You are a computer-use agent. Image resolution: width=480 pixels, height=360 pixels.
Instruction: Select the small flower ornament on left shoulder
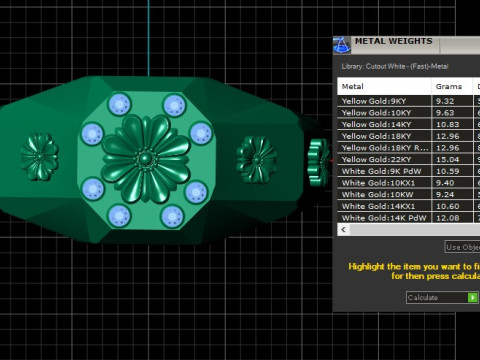[x=39, y=157]
